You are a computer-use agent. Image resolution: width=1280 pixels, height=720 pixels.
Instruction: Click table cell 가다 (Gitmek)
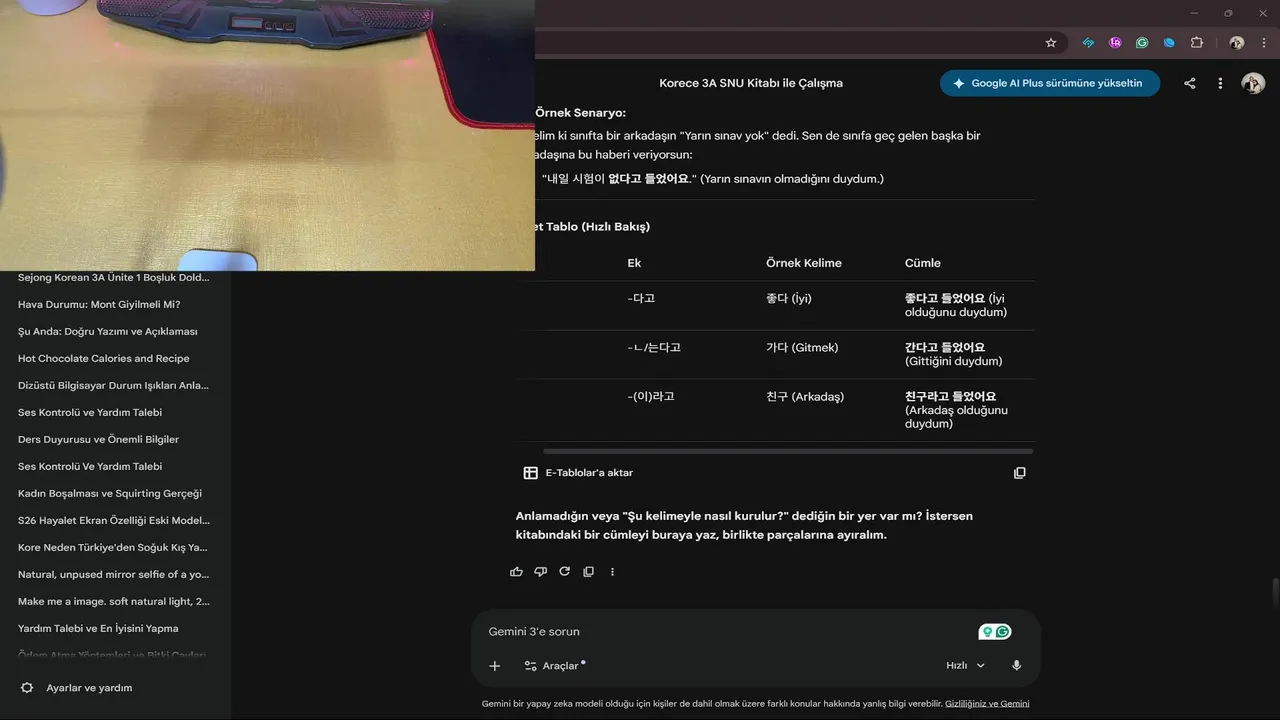[x=802, y=347]
